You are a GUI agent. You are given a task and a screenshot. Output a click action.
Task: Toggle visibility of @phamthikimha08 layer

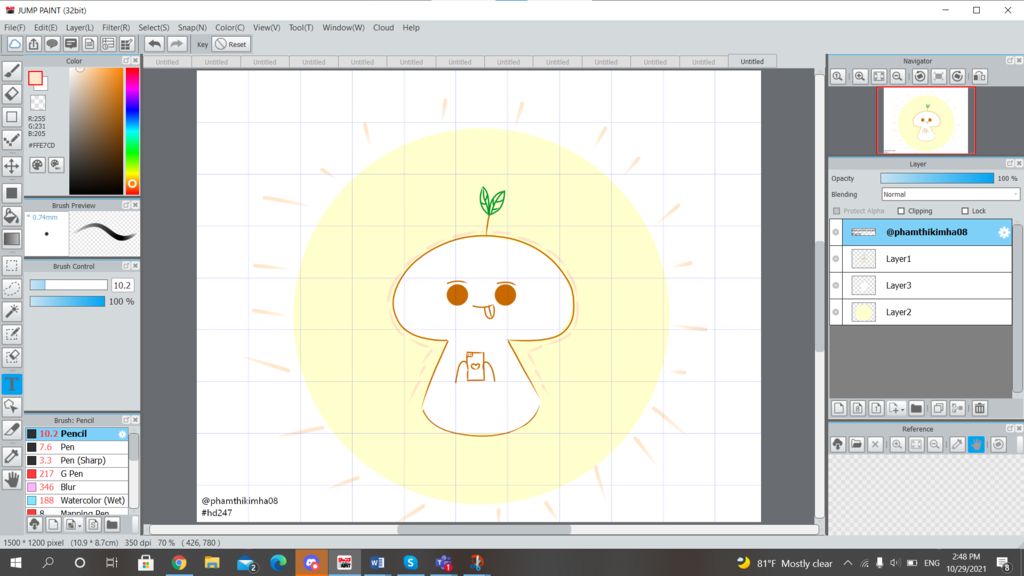click(836, 232)
